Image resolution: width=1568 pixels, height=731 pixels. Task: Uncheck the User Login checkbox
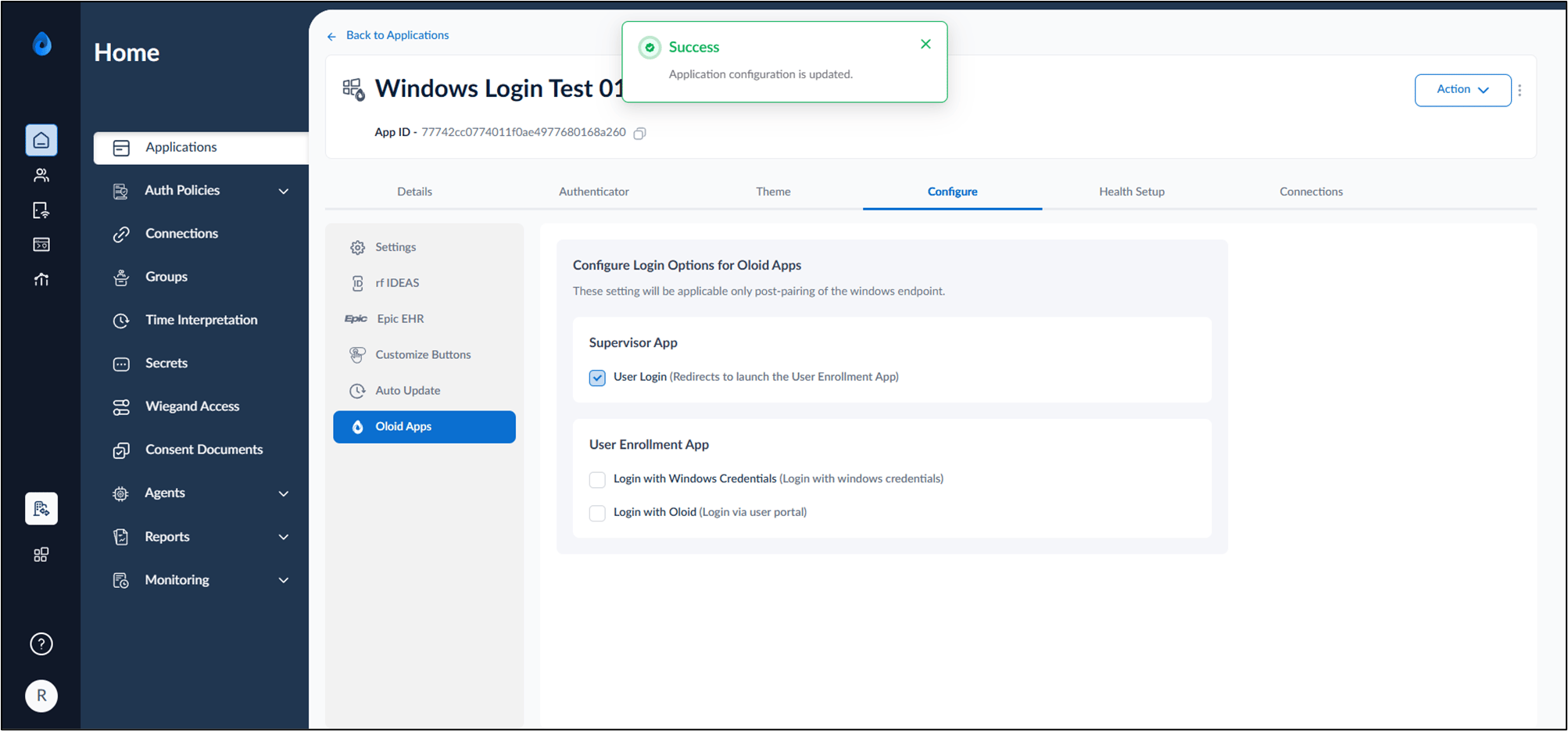(x=597, y=378)
